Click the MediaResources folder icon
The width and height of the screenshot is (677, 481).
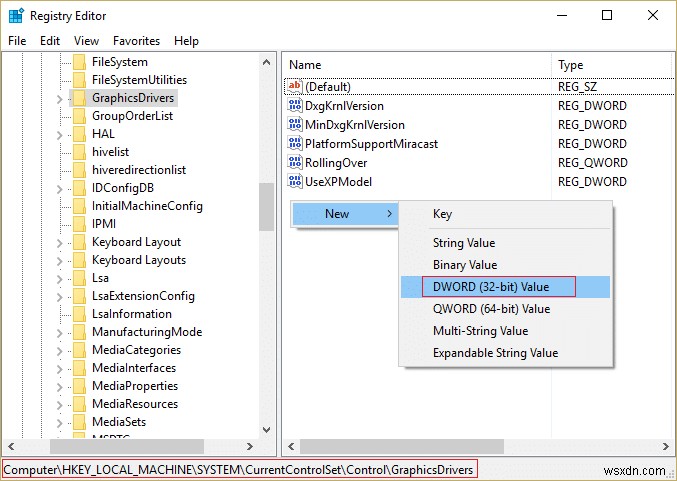[x=79, y=404]
